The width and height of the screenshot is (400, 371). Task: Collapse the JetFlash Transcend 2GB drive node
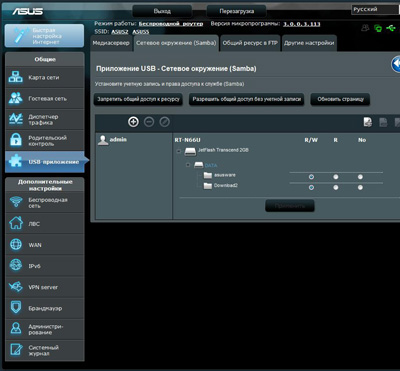tap(179, 151)
